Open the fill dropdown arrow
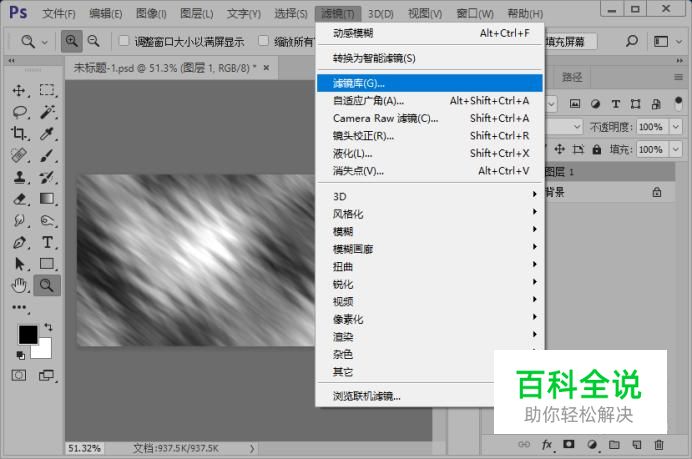 675,149
